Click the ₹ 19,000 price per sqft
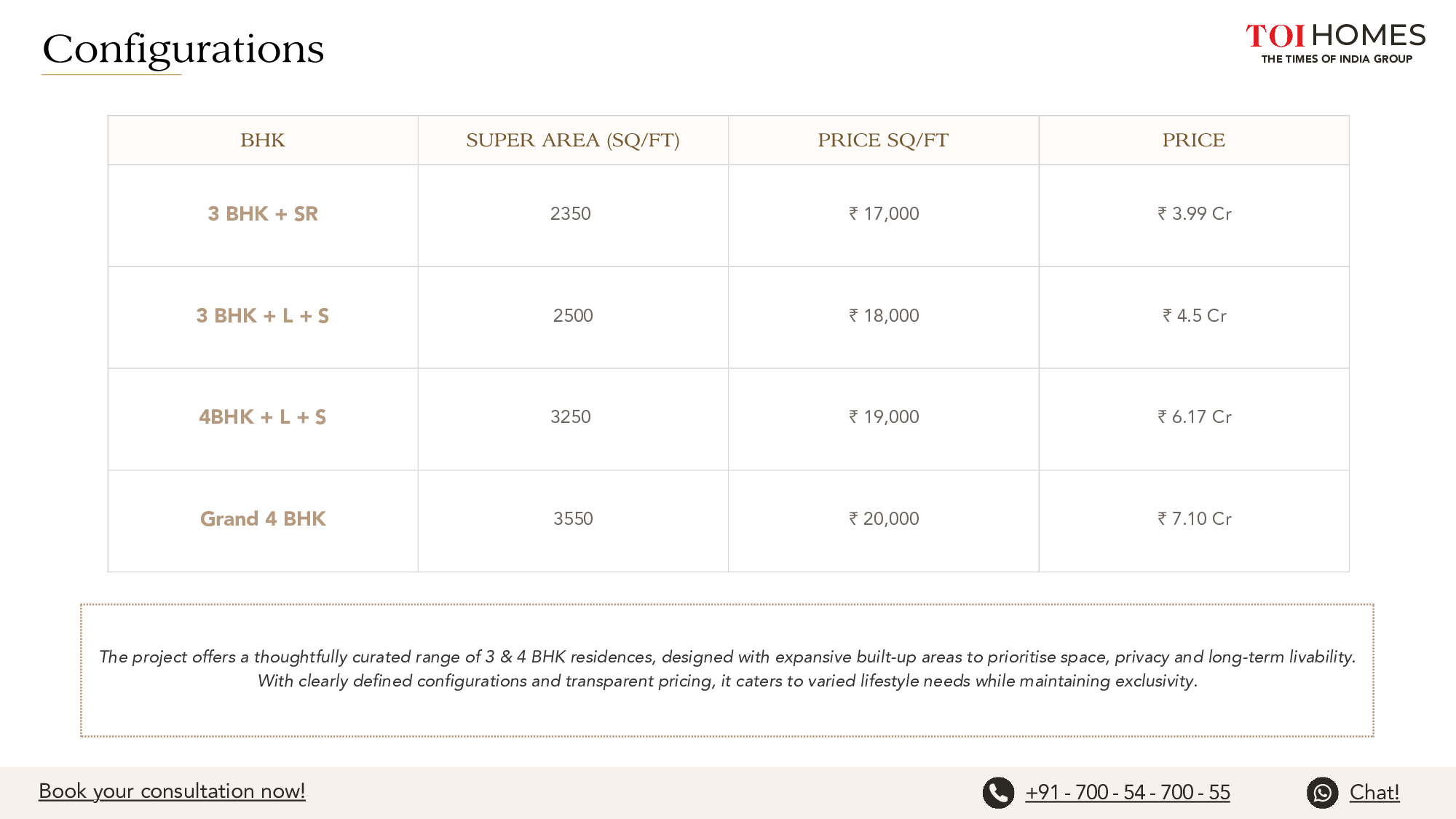 tap(884, 417)
